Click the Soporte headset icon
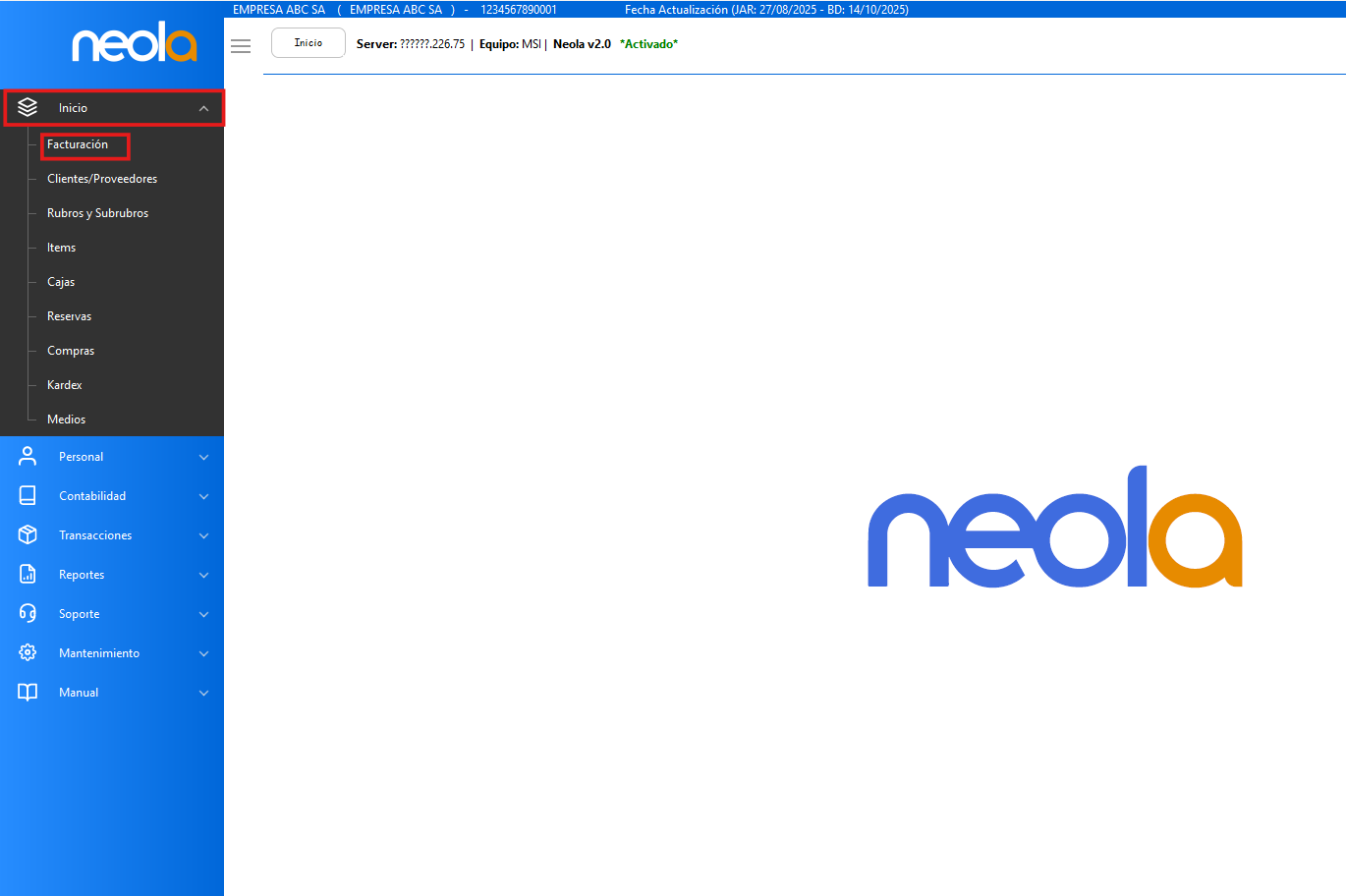 click(x=28, y=613)
